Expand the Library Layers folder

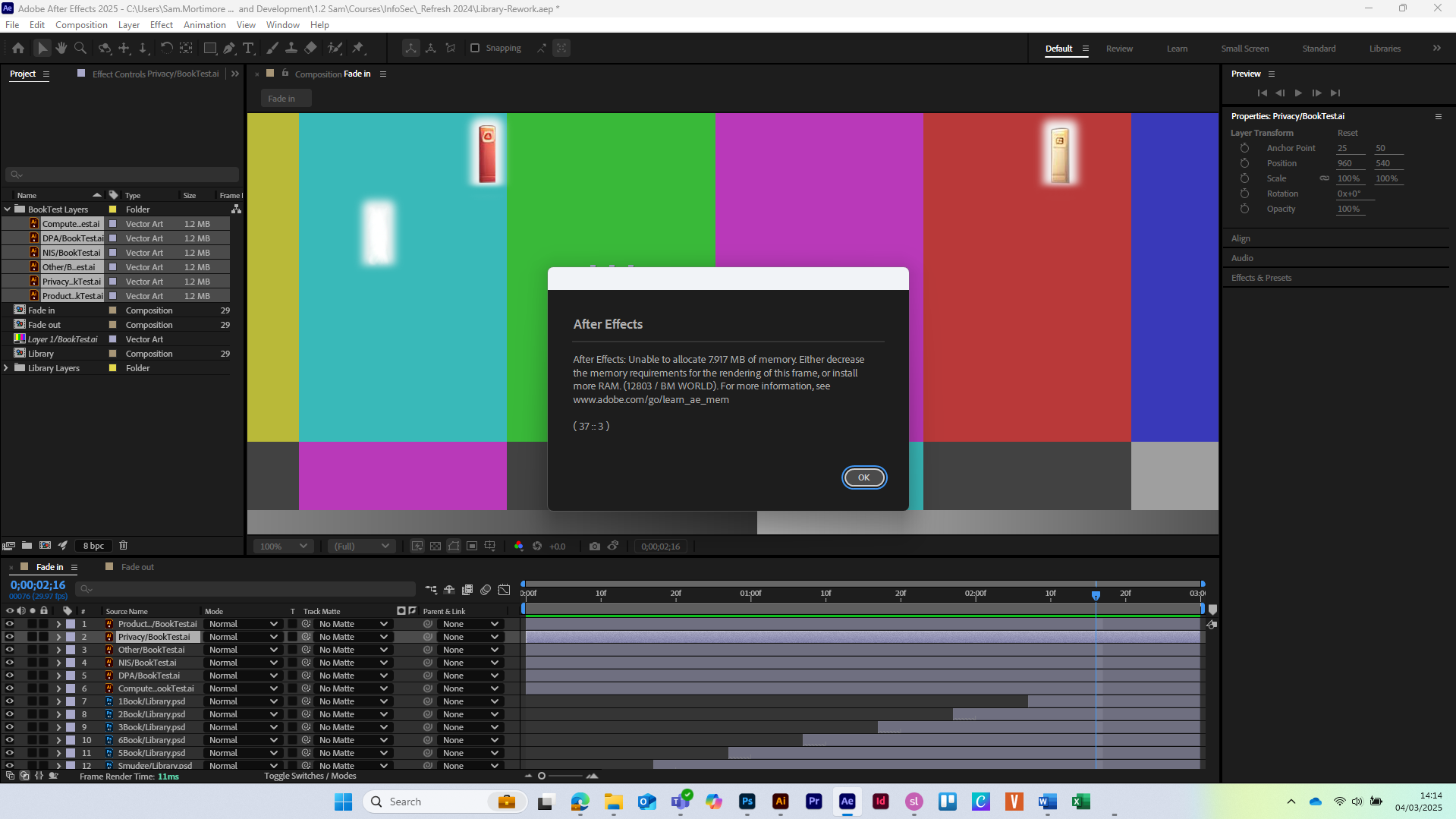click(6, 368)
